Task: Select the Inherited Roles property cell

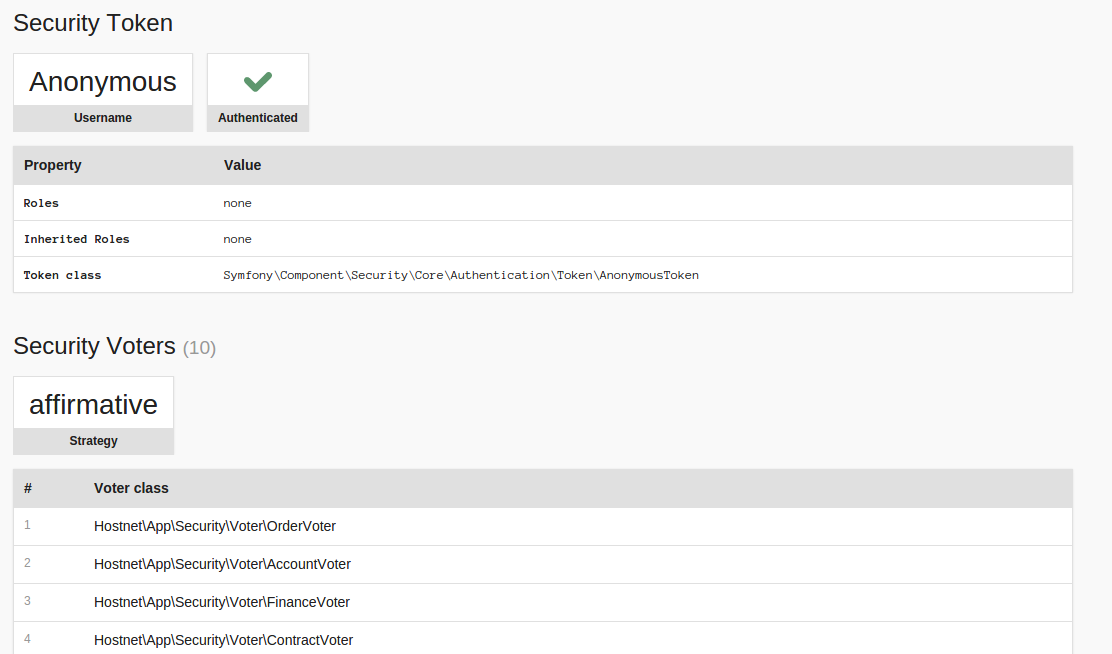Action: (77, 239)
